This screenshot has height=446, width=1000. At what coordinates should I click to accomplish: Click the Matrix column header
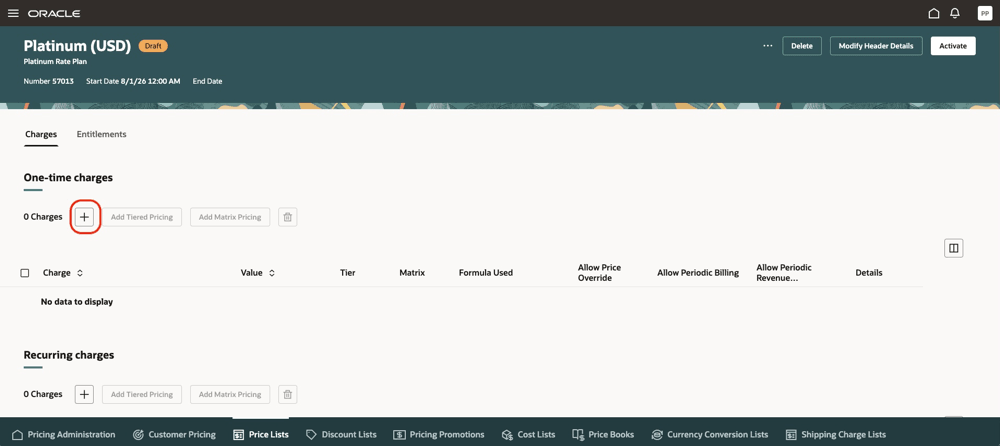412,273
